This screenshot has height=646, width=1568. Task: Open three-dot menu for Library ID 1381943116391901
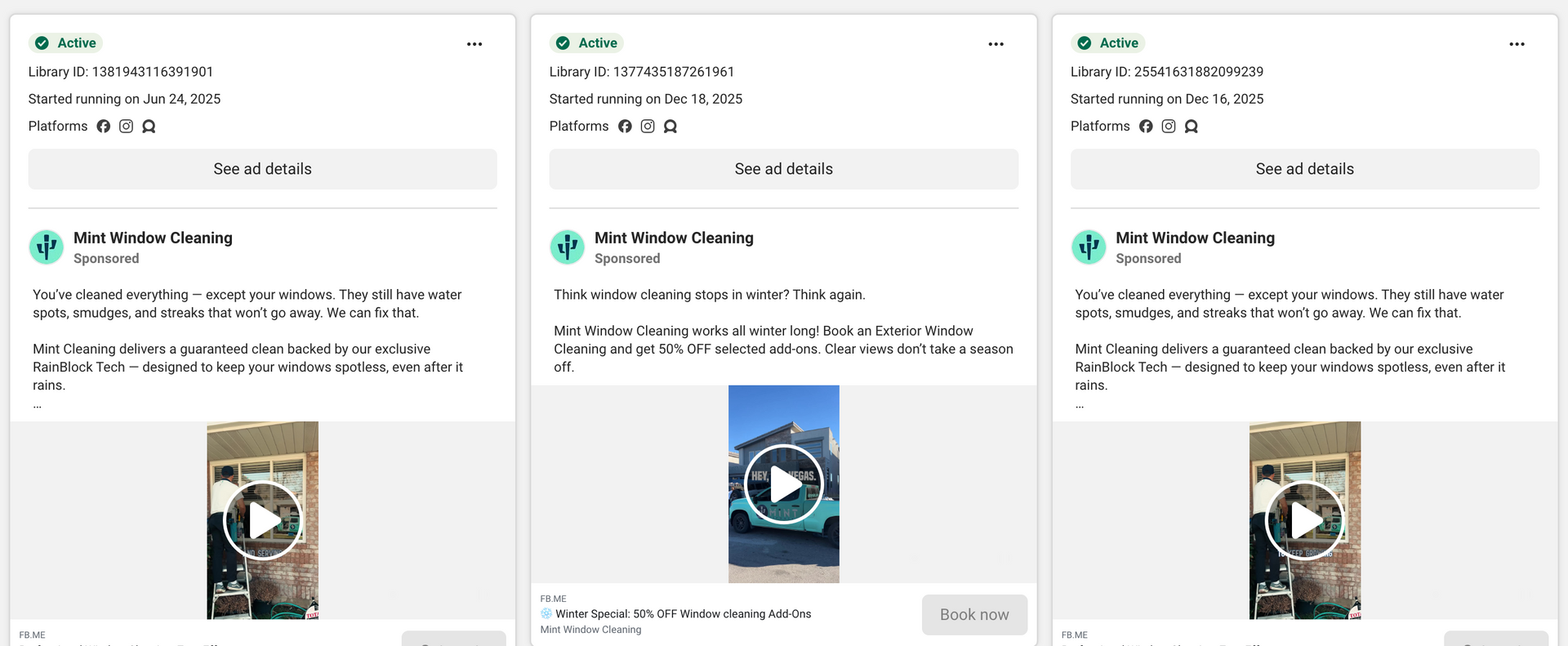click(474, 44)
